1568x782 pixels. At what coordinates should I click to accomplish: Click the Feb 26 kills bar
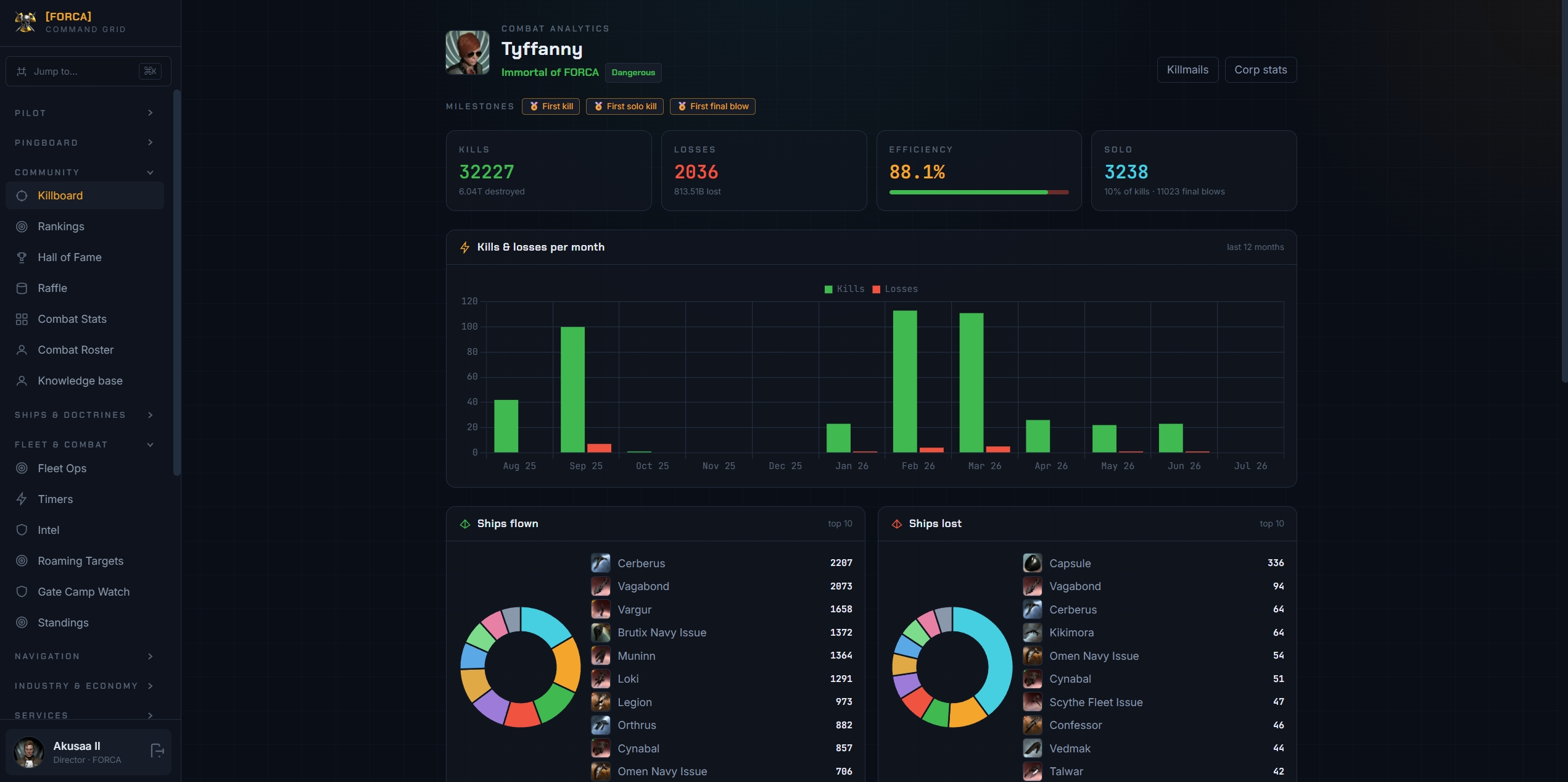click(905, 381)
